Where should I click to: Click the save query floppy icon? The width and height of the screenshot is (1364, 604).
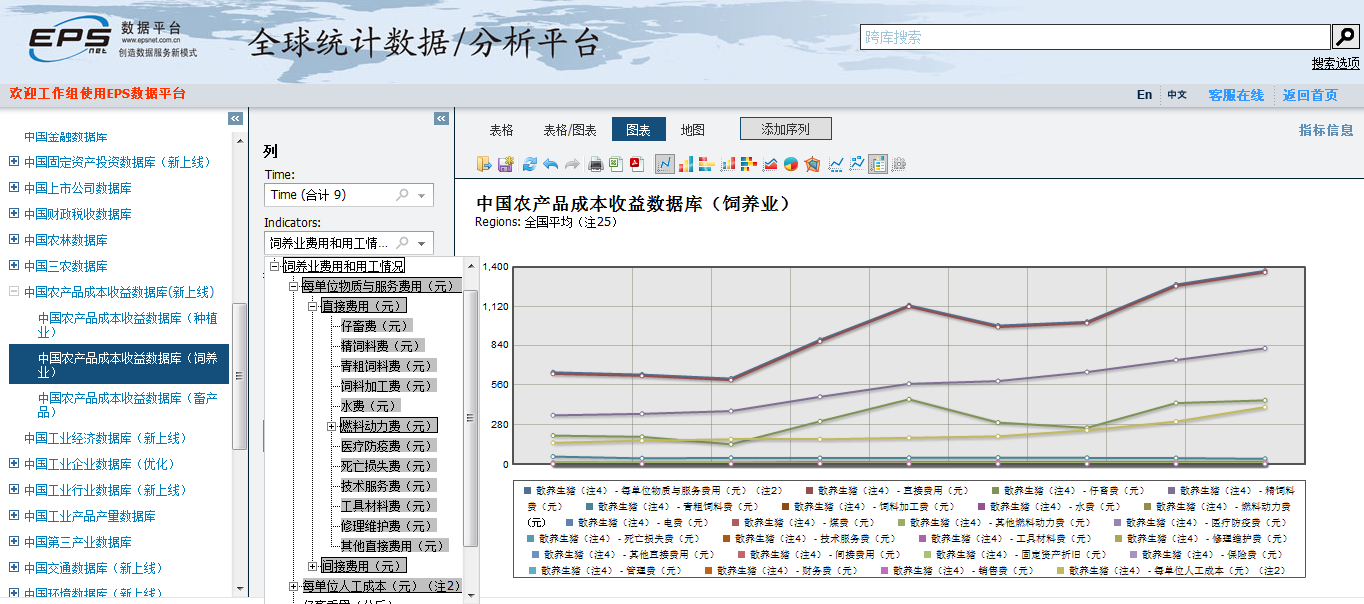point(505,164)
